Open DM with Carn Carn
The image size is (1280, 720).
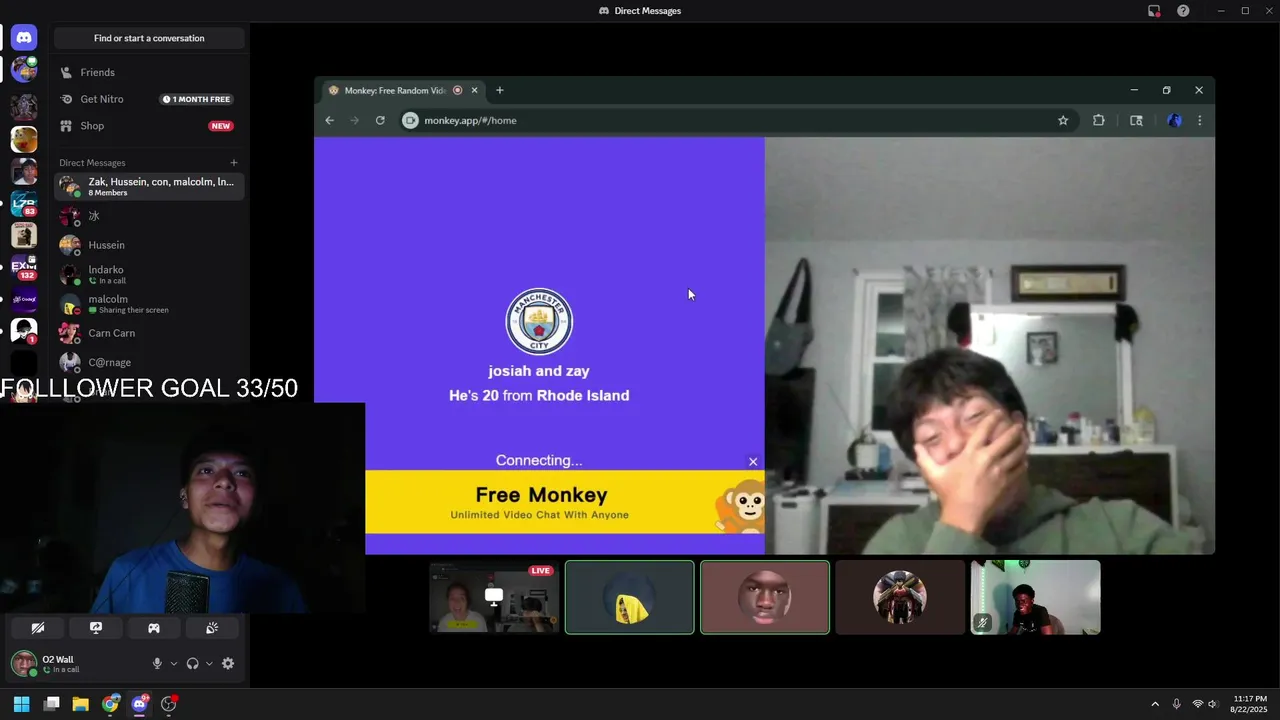[149, 333]
